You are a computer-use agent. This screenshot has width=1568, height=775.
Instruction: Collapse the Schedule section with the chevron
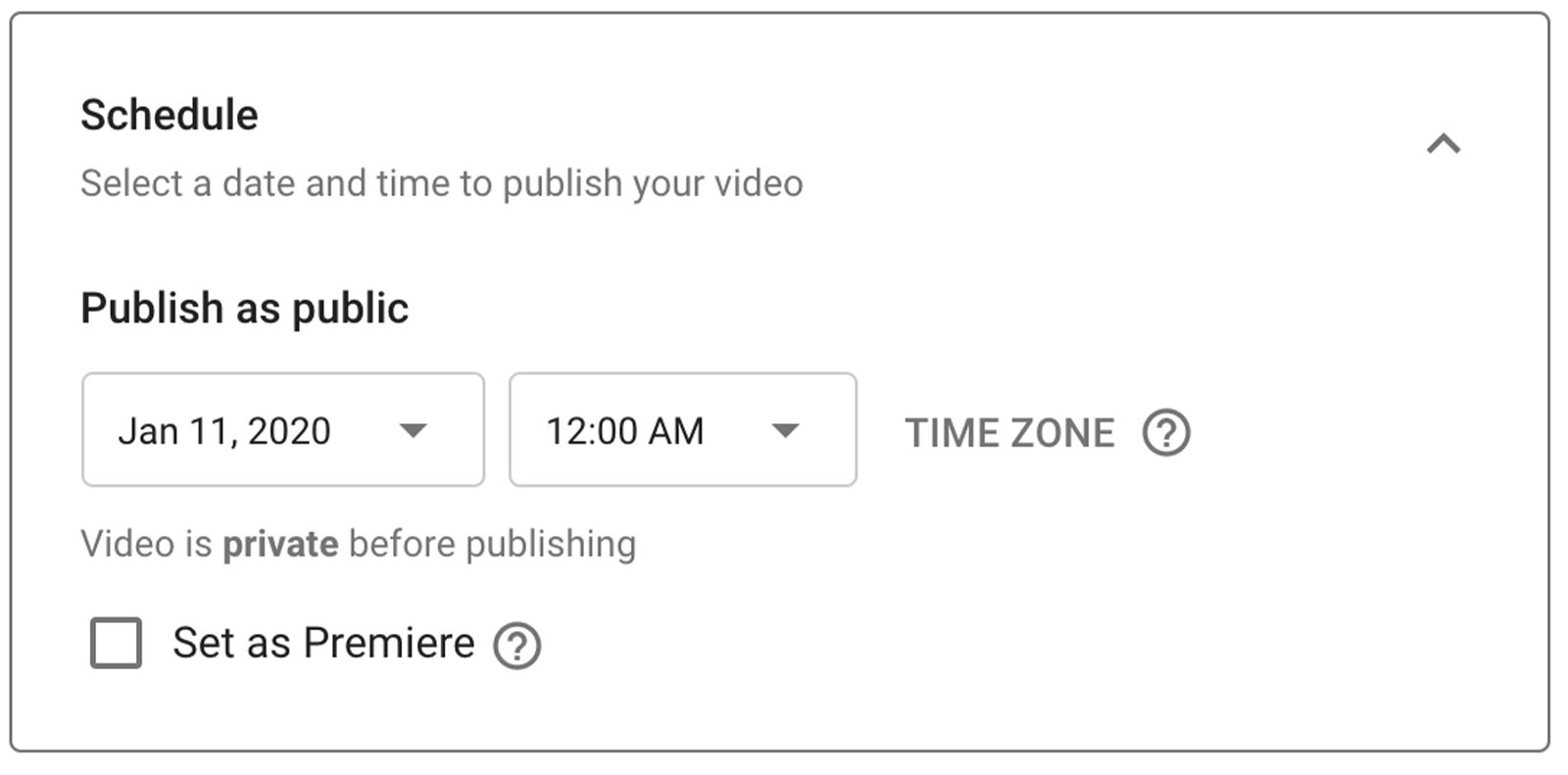pos(1443,144)
